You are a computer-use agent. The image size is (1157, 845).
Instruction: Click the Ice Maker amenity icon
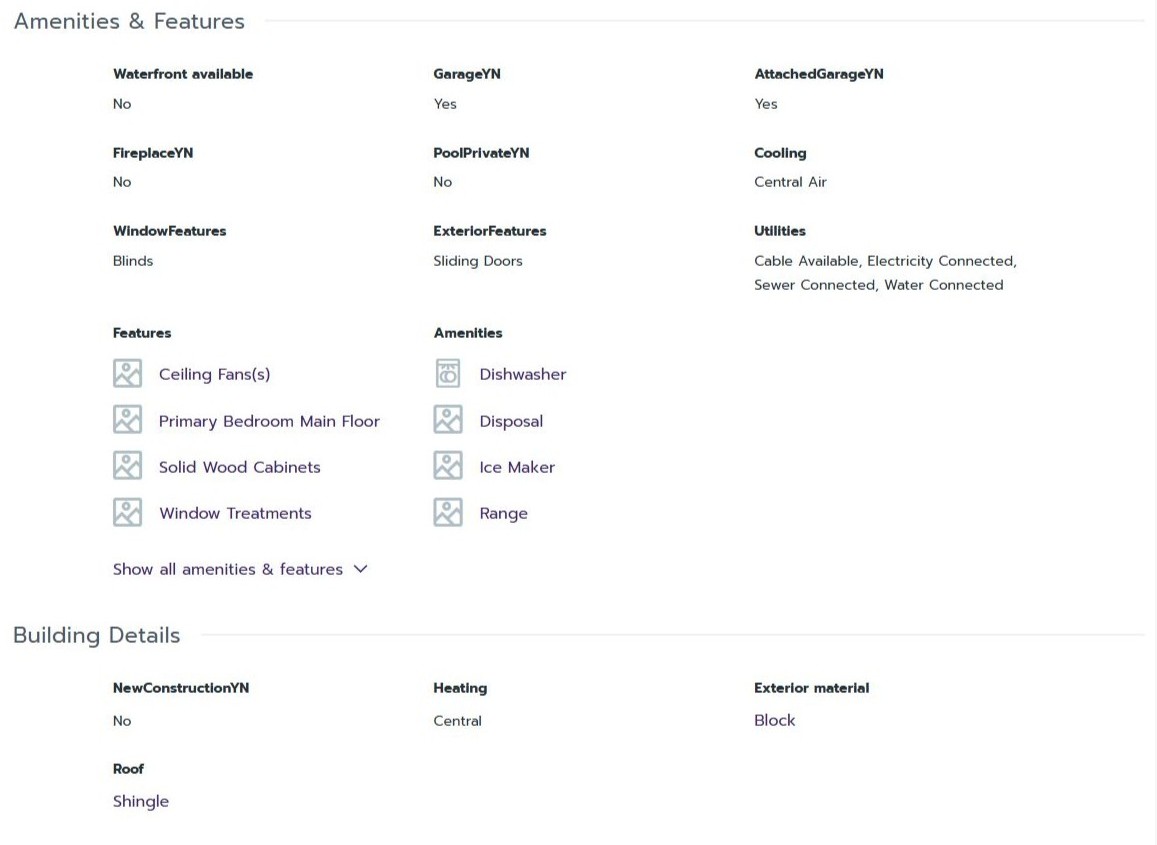(x=448, y=466)
